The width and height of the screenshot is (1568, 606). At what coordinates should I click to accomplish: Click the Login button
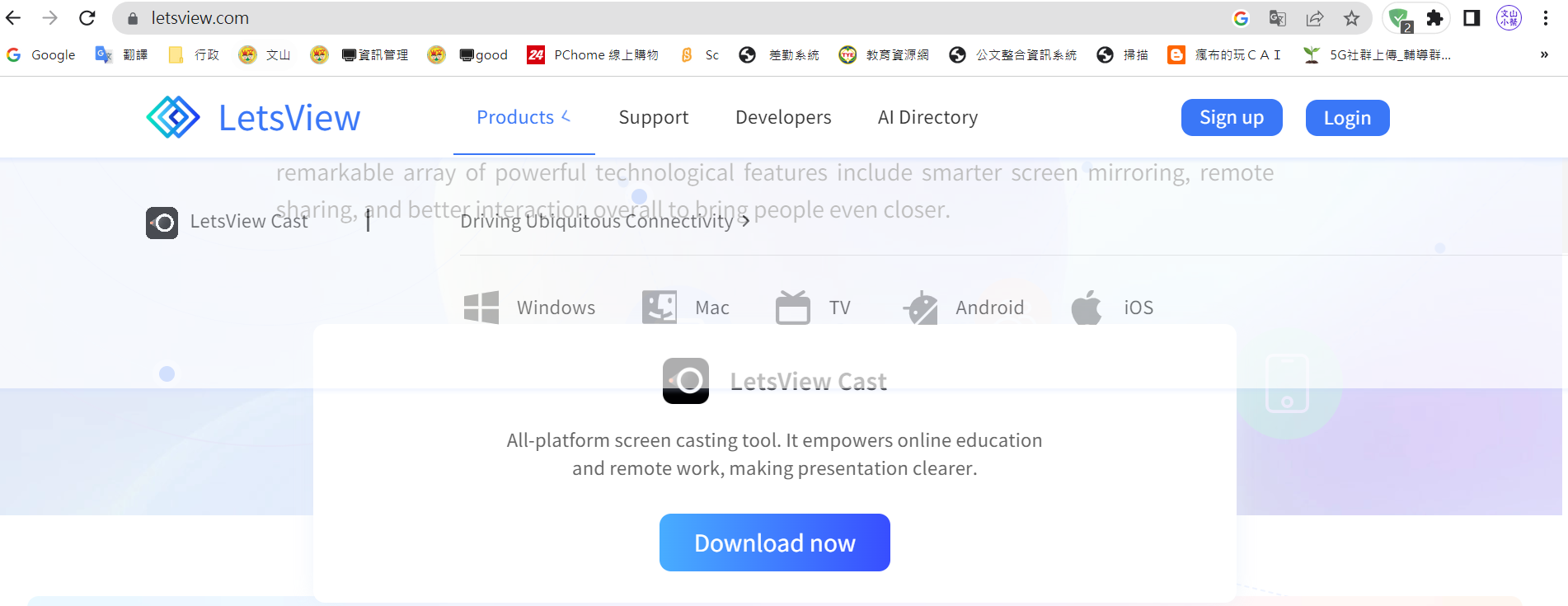[1347, 118]
